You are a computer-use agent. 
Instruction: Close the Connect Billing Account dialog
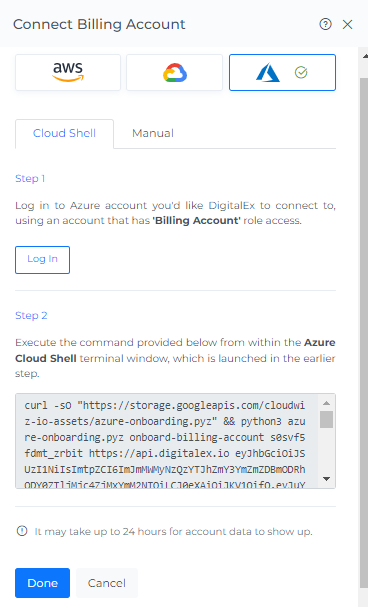pos(347,24)
